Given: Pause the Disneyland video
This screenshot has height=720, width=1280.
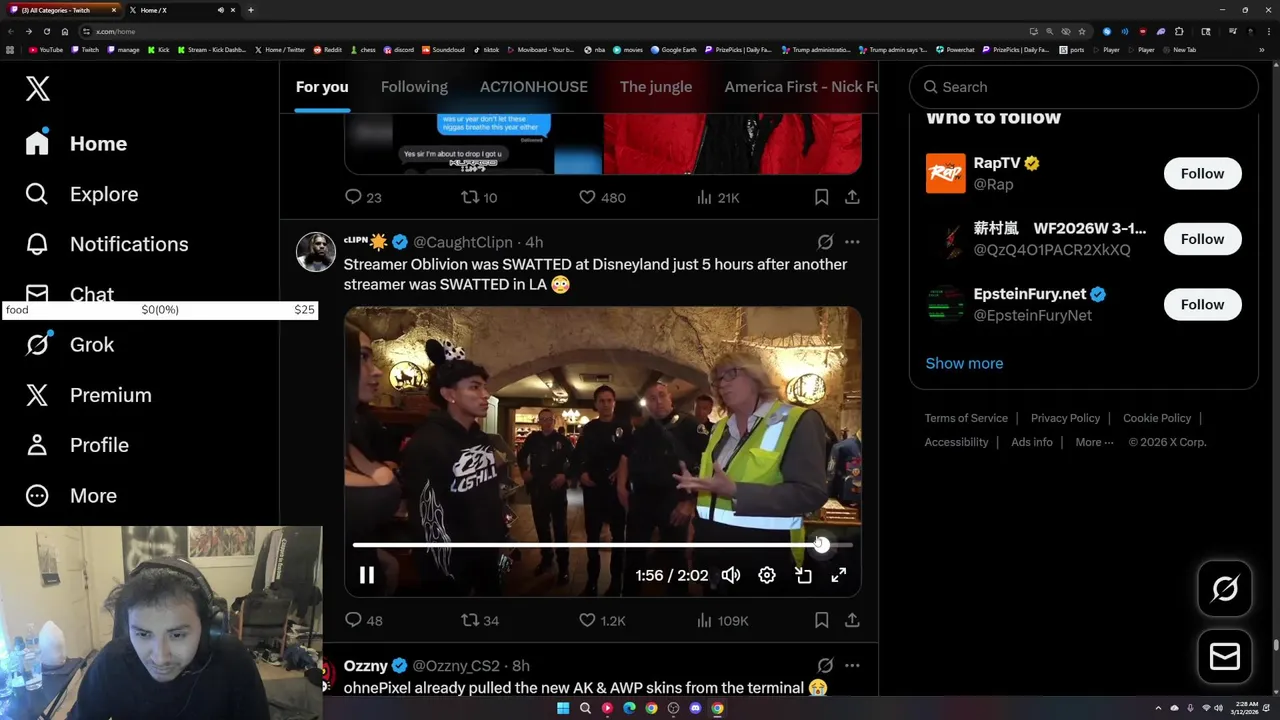Looking at the screenshot, I should click(367, 575).
